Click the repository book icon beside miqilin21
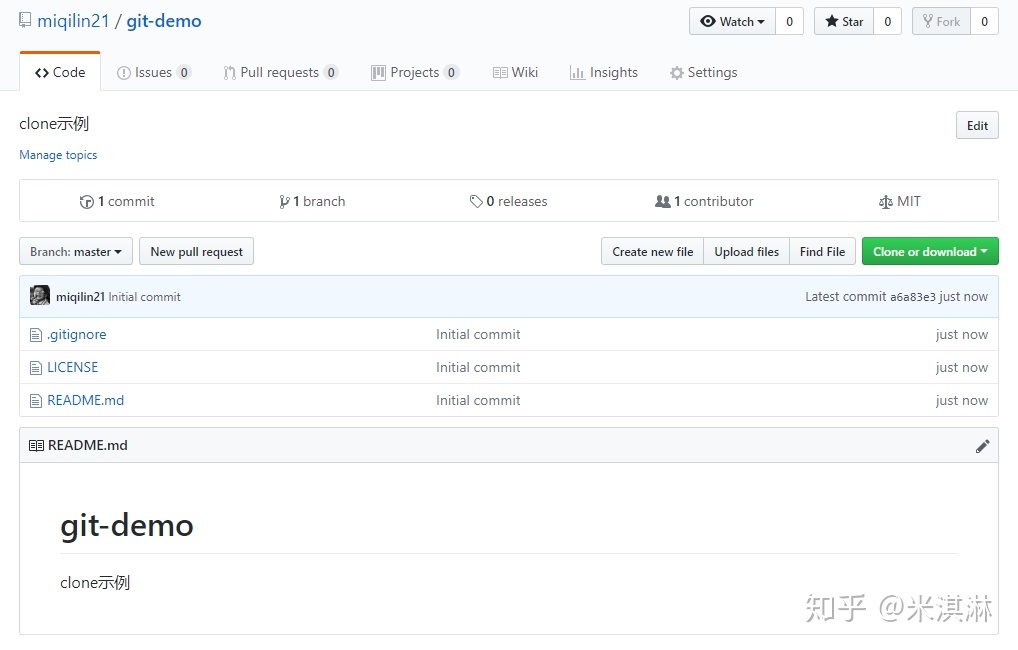1018x650 pixels. 25,20
